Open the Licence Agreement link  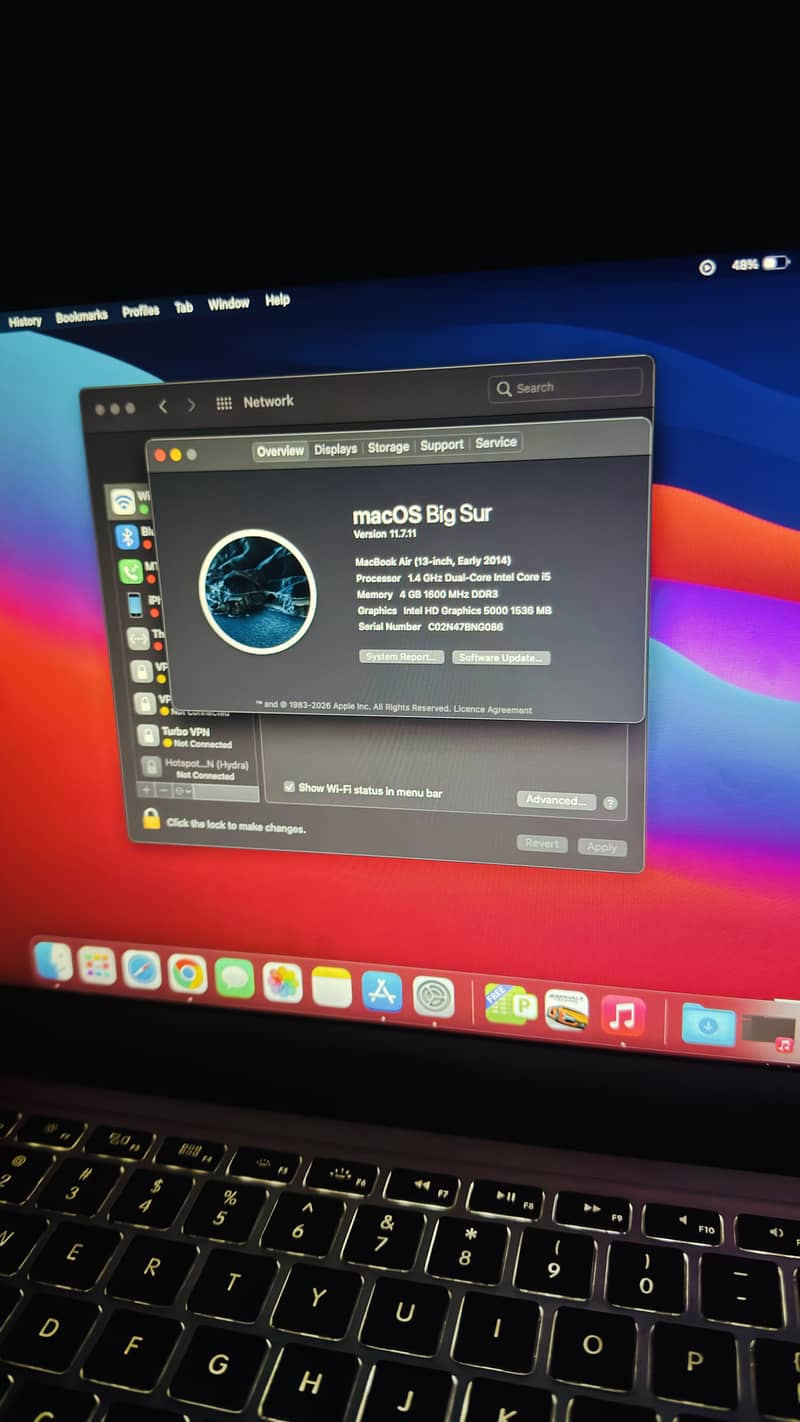tap(493, 709)
